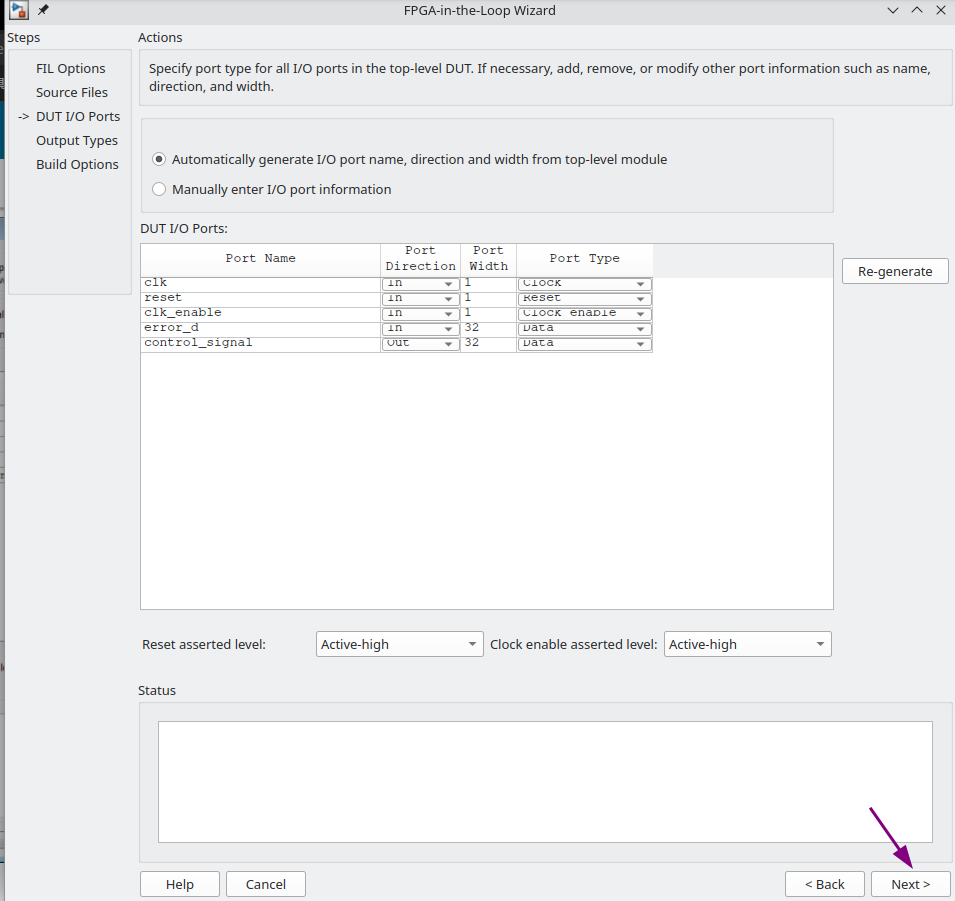The image size is (955, 901).
Task: Proceed with the Next > button
Action: pyautogui.click(x=911, y=884)
